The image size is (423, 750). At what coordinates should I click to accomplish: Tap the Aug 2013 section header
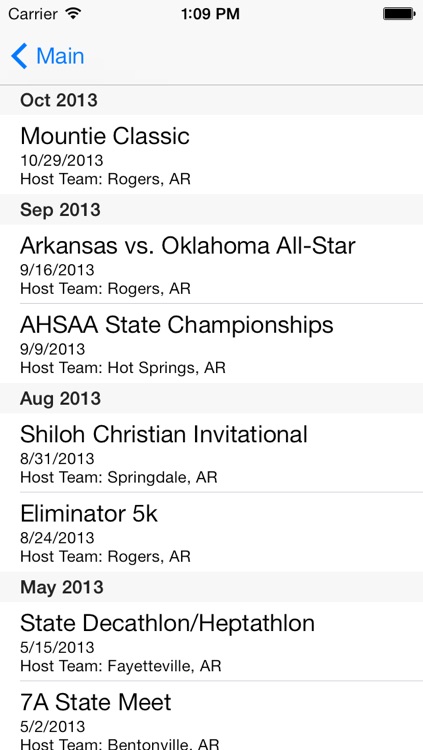point(212,398)
